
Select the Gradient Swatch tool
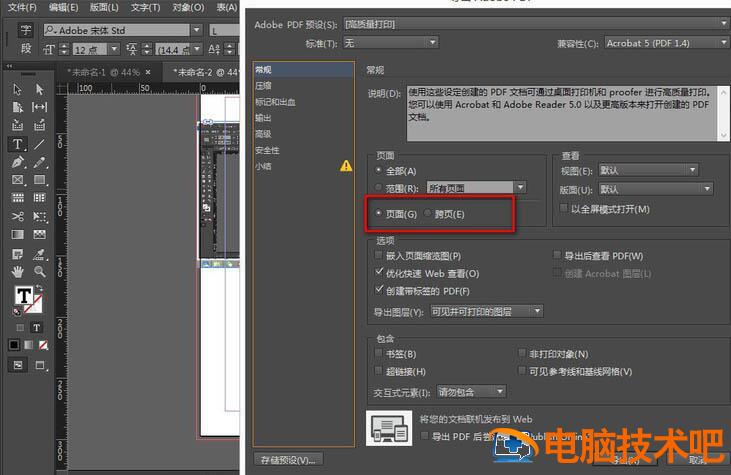[x=17, y=234]
